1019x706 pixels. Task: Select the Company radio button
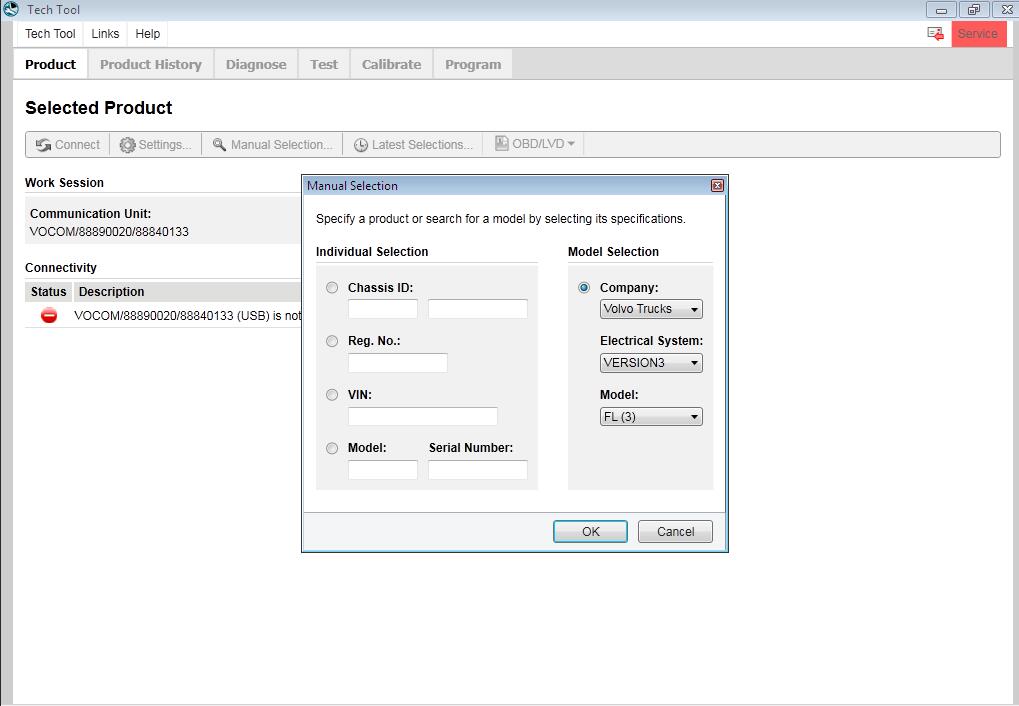click(x=584, y=287)
